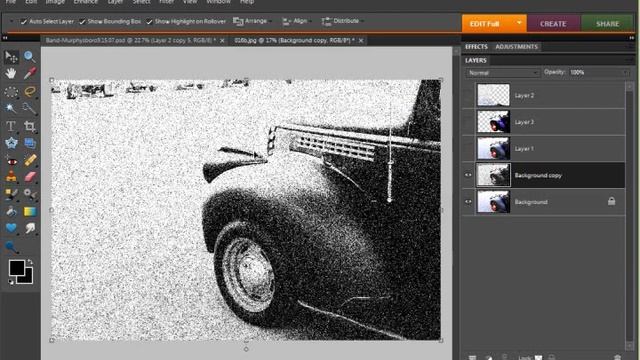Open the Filter menu
The width and height of the screenshot is (640, 360).
[166, 2]
